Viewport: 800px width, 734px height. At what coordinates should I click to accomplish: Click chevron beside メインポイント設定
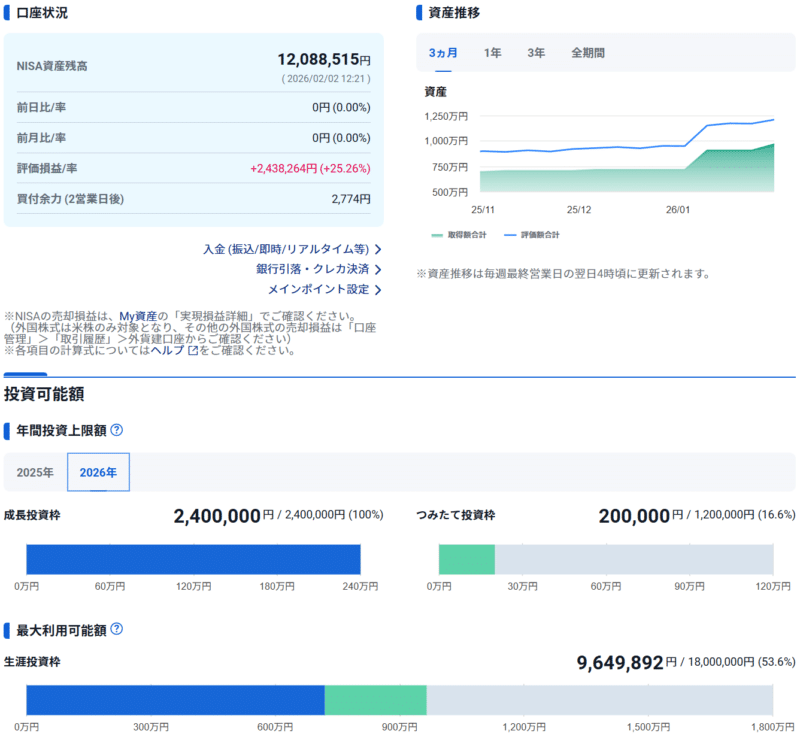[378, 290]
